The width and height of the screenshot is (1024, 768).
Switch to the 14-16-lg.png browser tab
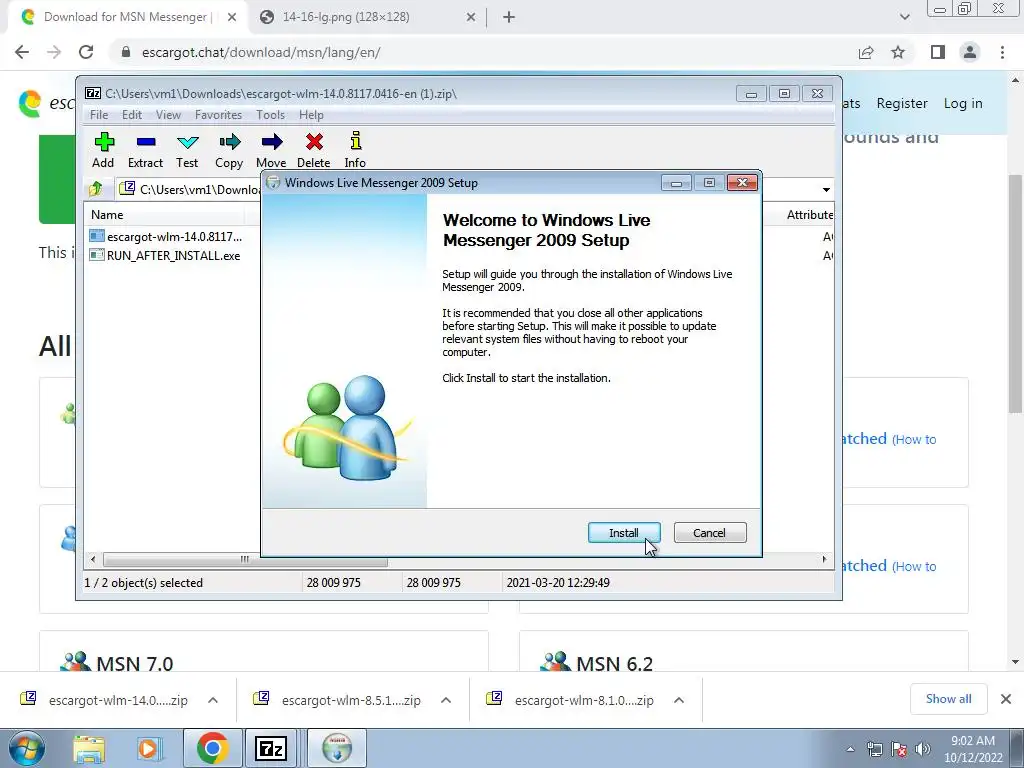click(x=346, y=17)
